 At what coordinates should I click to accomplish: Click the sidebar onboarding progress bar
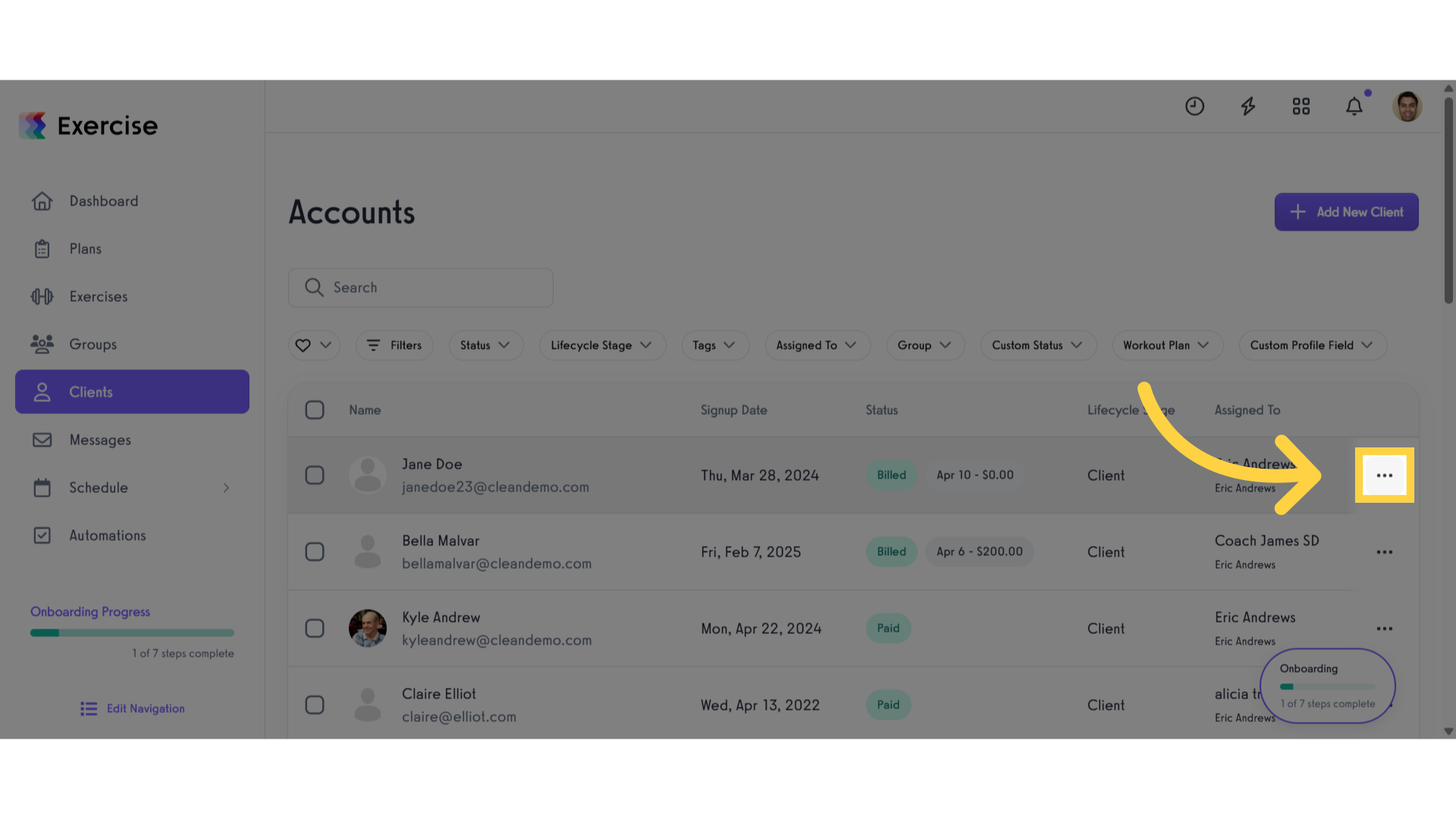(x=132, y=632)
